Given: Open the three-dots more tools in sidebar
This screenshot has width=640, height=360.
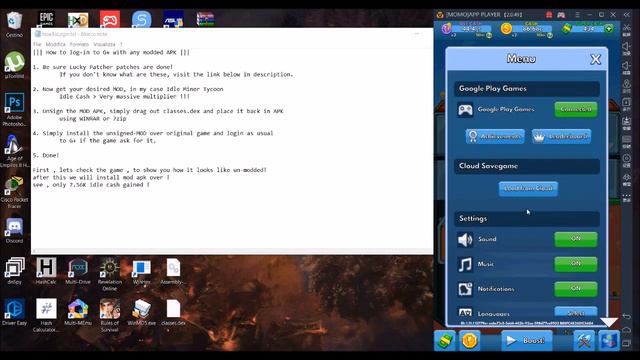Looking at the screenshot, I should tap(627, 196).
